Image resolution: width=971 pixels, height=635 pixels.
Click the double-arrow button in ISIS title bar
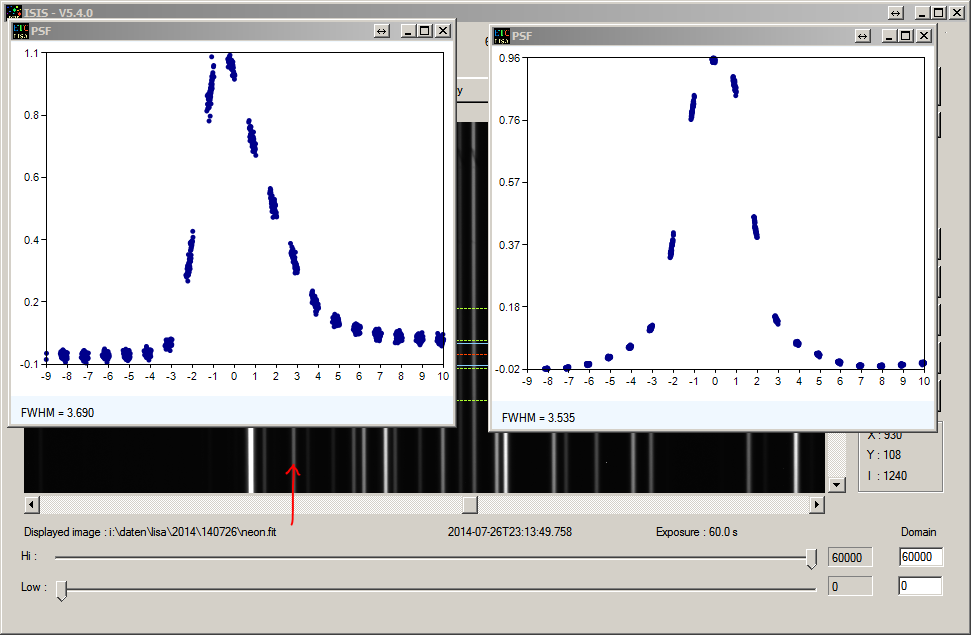[x=895, y=13]
